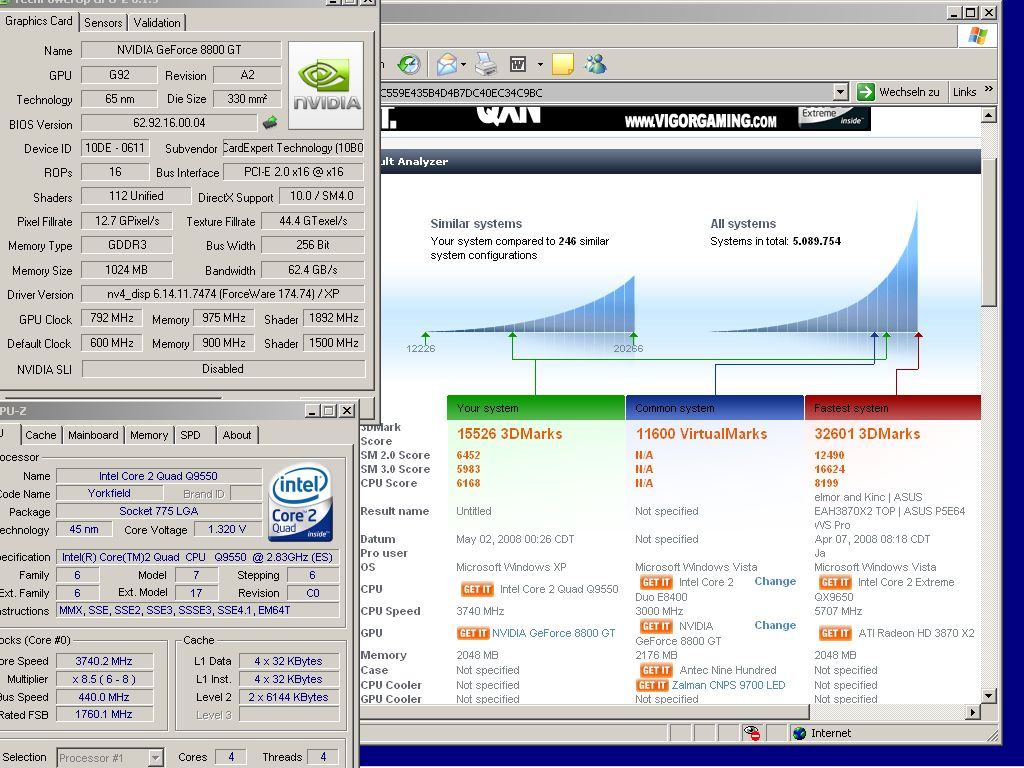Screen dimensions: 1024x768
Task: Click the green Wechseln zu go arrow
Action: 865,92
